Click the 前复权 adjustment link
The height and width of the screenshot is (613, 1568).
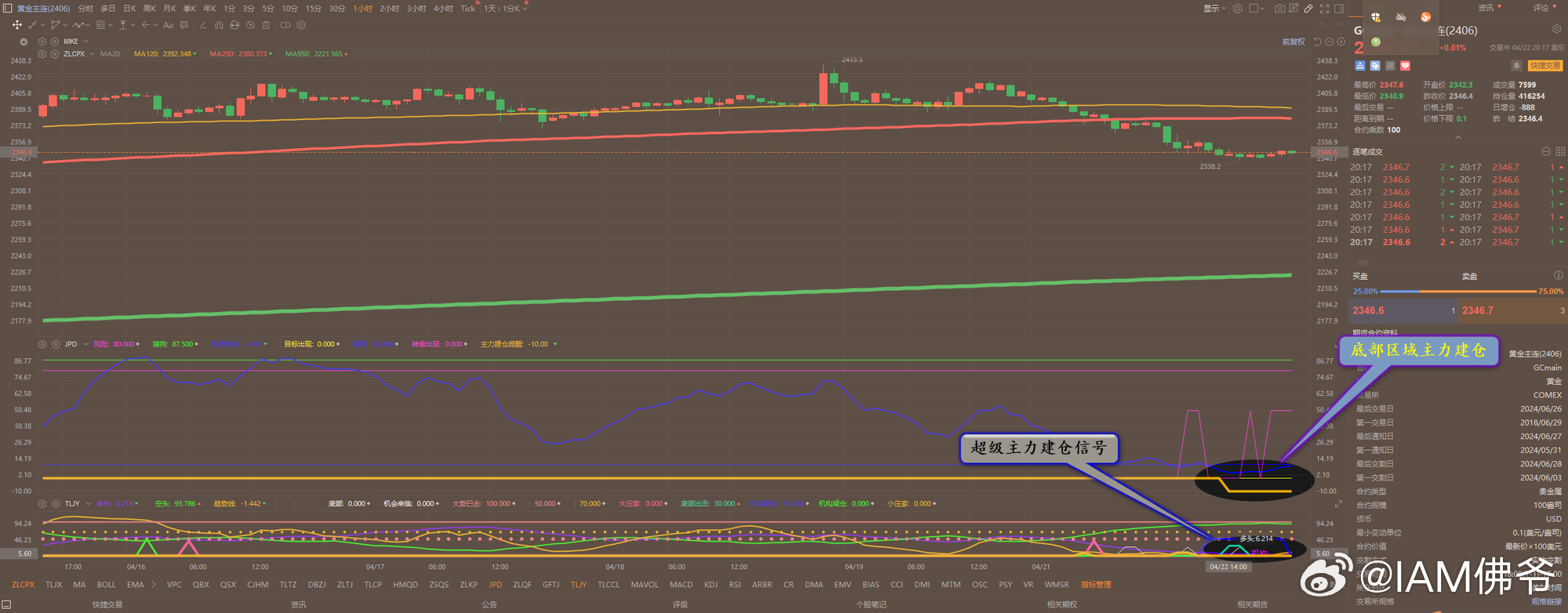point(1293,42)
